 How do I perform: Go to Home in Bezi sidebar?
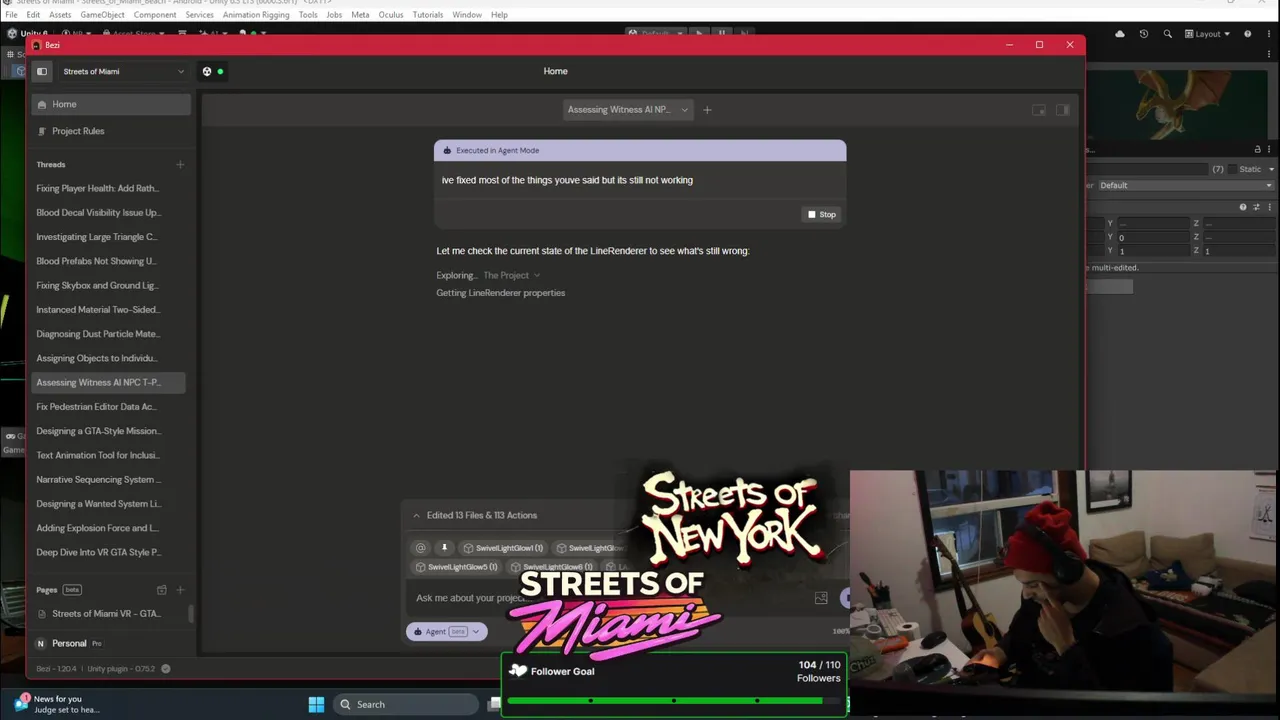111,104
